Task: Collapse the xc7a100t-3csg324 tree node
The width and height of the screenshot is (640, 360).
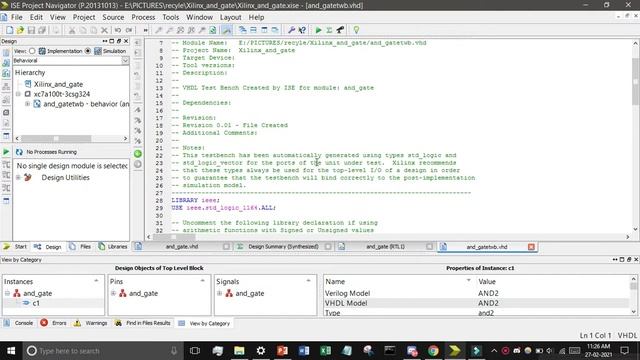Action: [x=18, y=94]
